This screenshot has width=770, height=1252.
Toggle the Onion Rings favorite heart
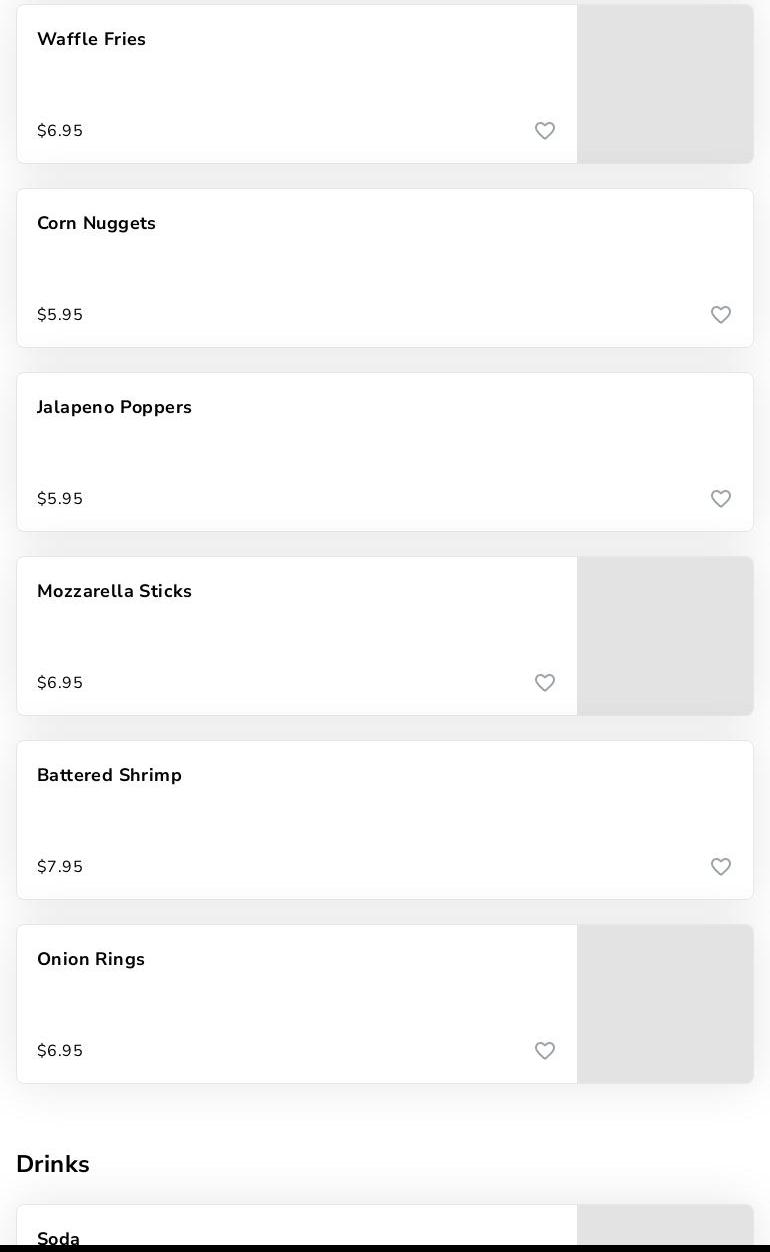545,1051
